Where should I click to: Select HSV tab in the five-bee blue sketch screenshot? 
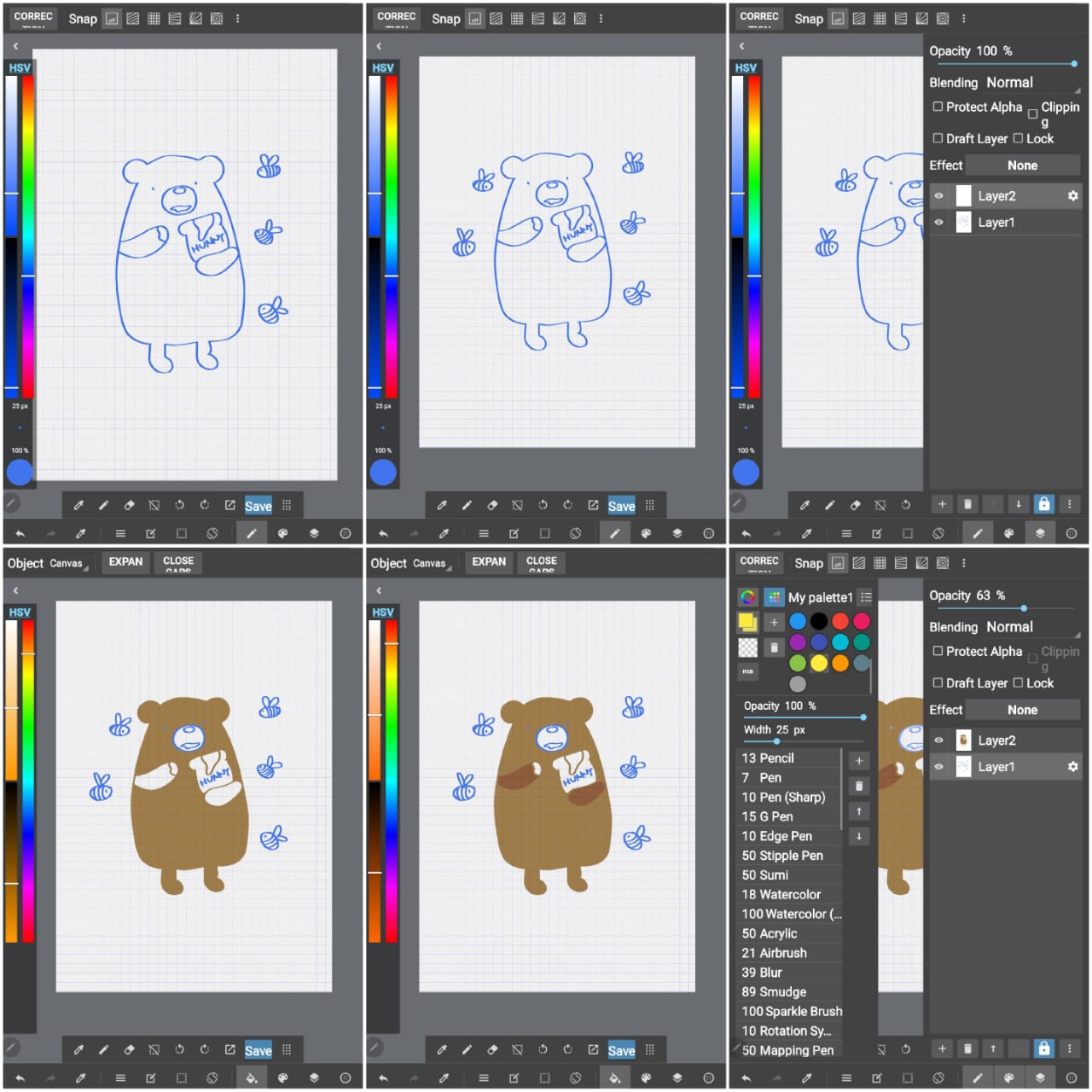[383, 67]
